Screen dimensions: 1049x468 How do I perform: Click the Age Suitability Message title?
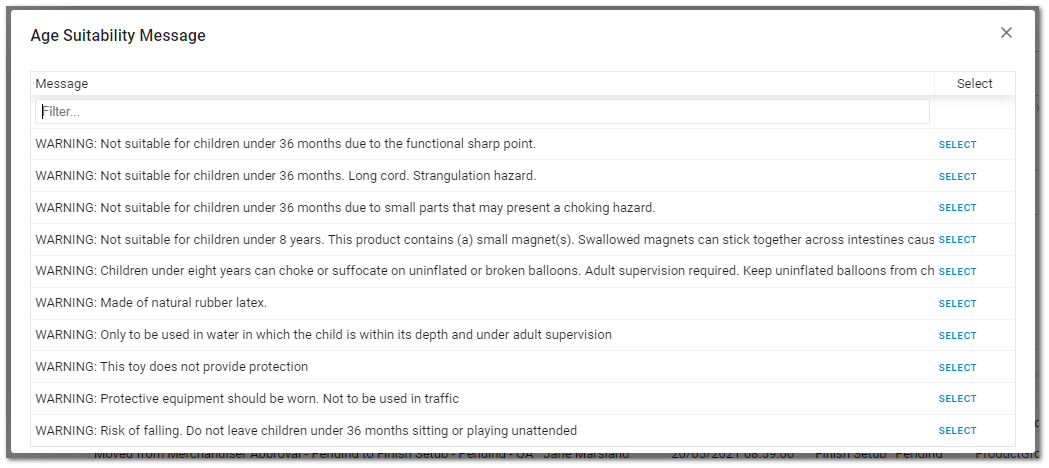118,35
